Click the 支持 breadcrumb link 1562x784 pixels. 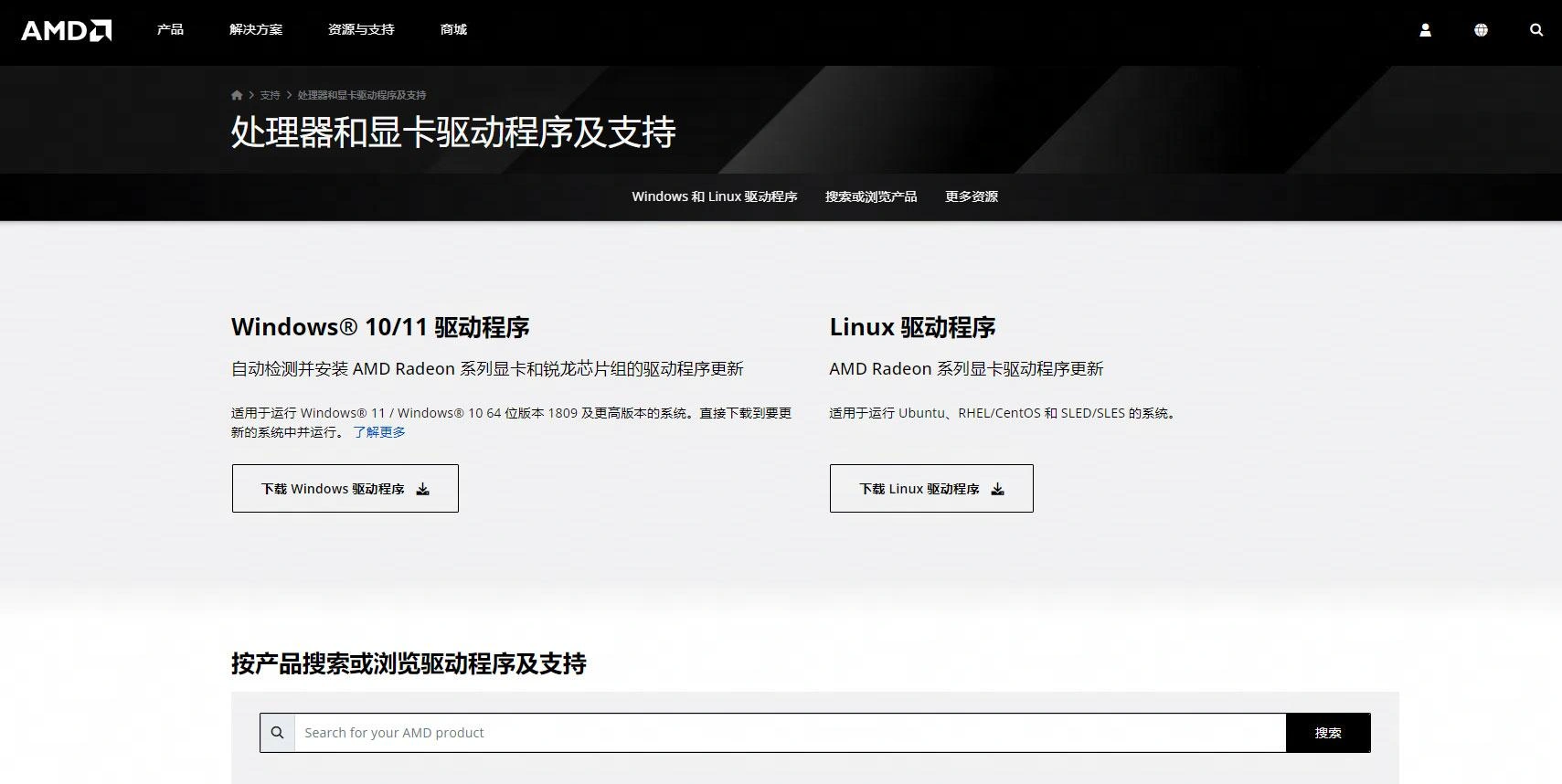(x=270, y=95)
